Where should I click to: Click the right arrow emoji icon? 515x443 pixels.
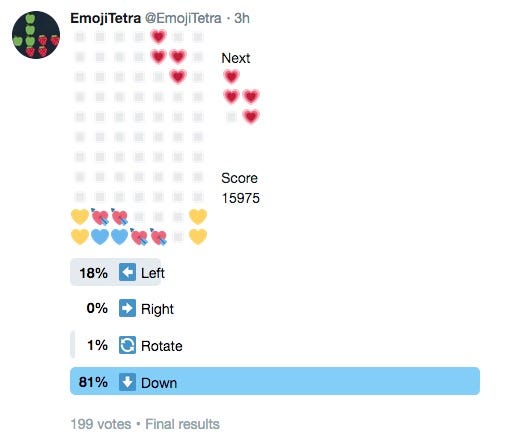tap(127, 308)
